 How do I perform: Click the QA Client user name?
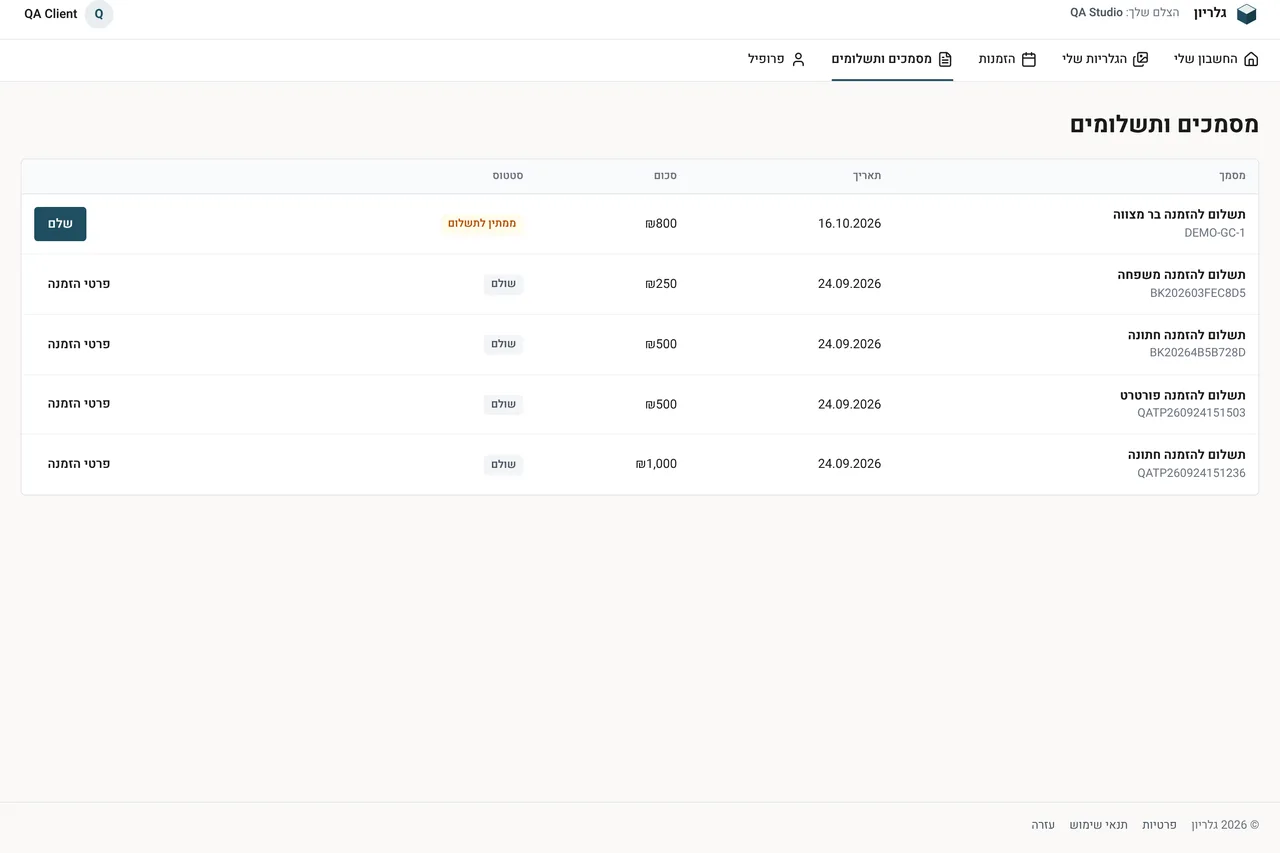tap(51, 14)
